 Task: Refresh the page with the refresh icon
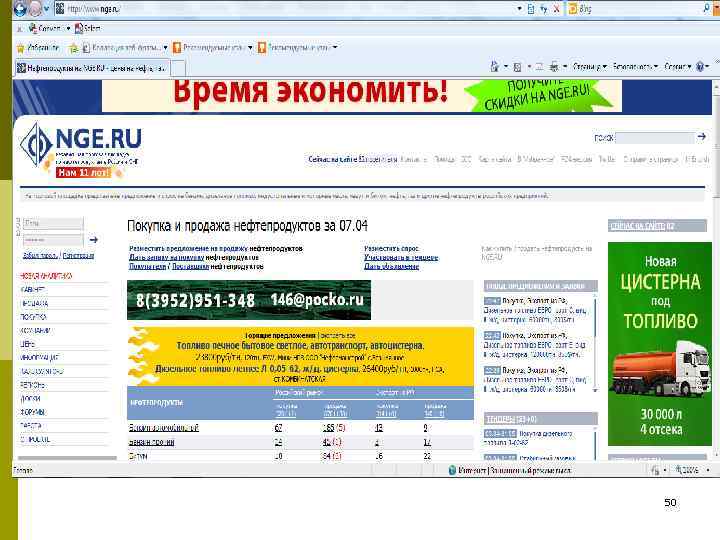coord(544,8)
